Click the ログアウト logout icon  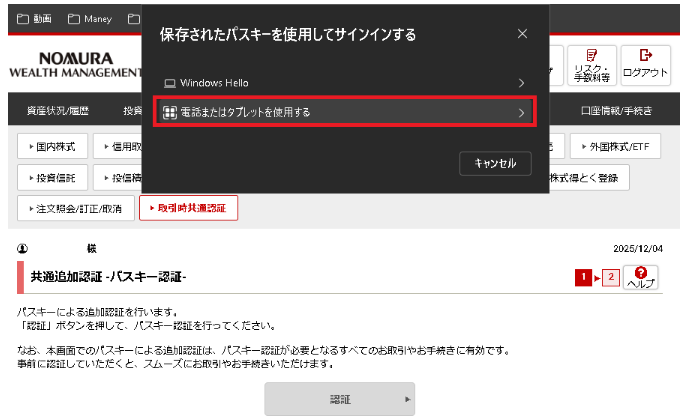click(645, 65)
